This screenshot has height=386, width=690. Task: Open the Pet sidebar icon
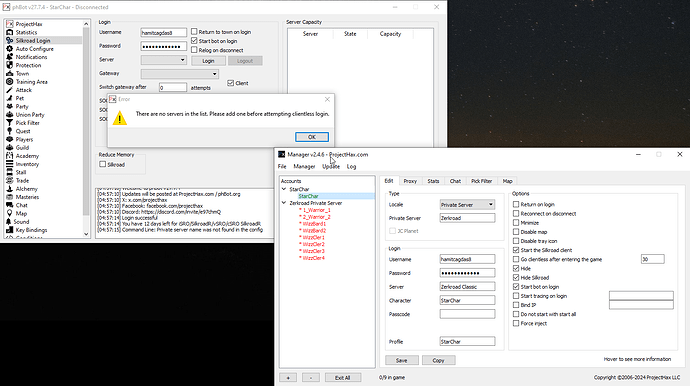(10, 98)
